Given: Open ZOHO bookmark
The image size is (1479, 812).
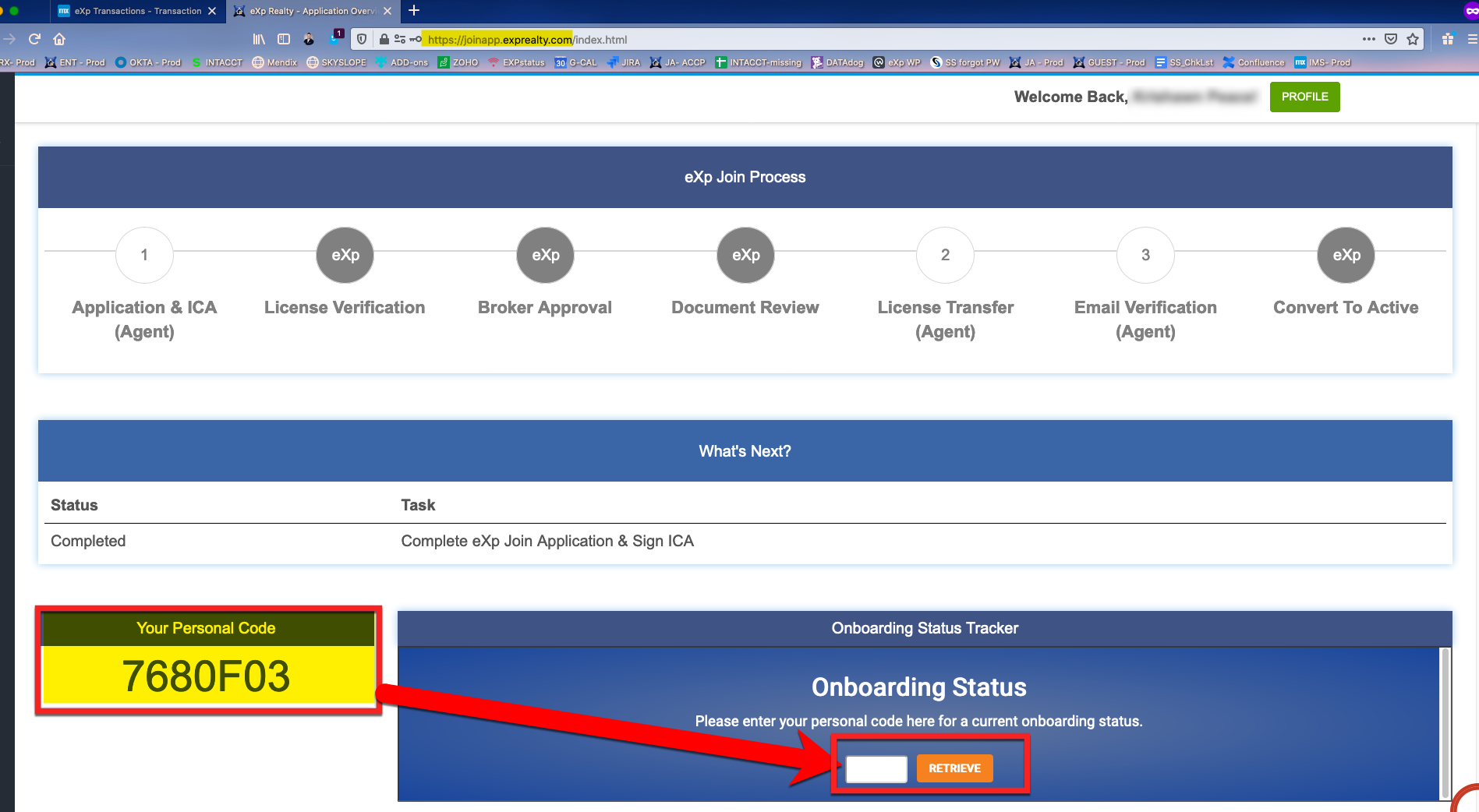Looking at the screenshot, I should click(x=458, y=62).
